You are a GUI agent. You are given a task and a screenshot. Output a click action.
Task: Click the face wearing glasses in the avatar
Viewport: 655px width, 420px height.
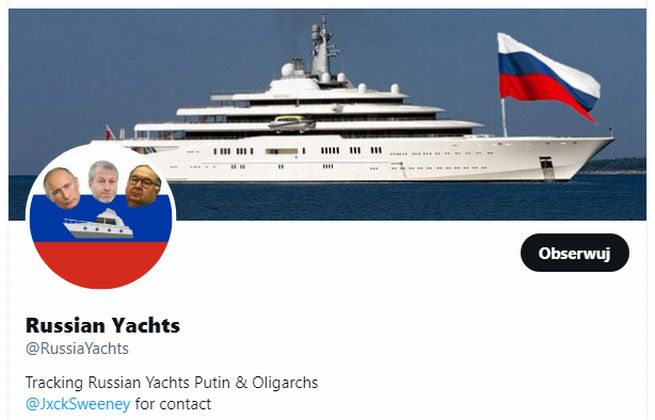click(143, 186)
